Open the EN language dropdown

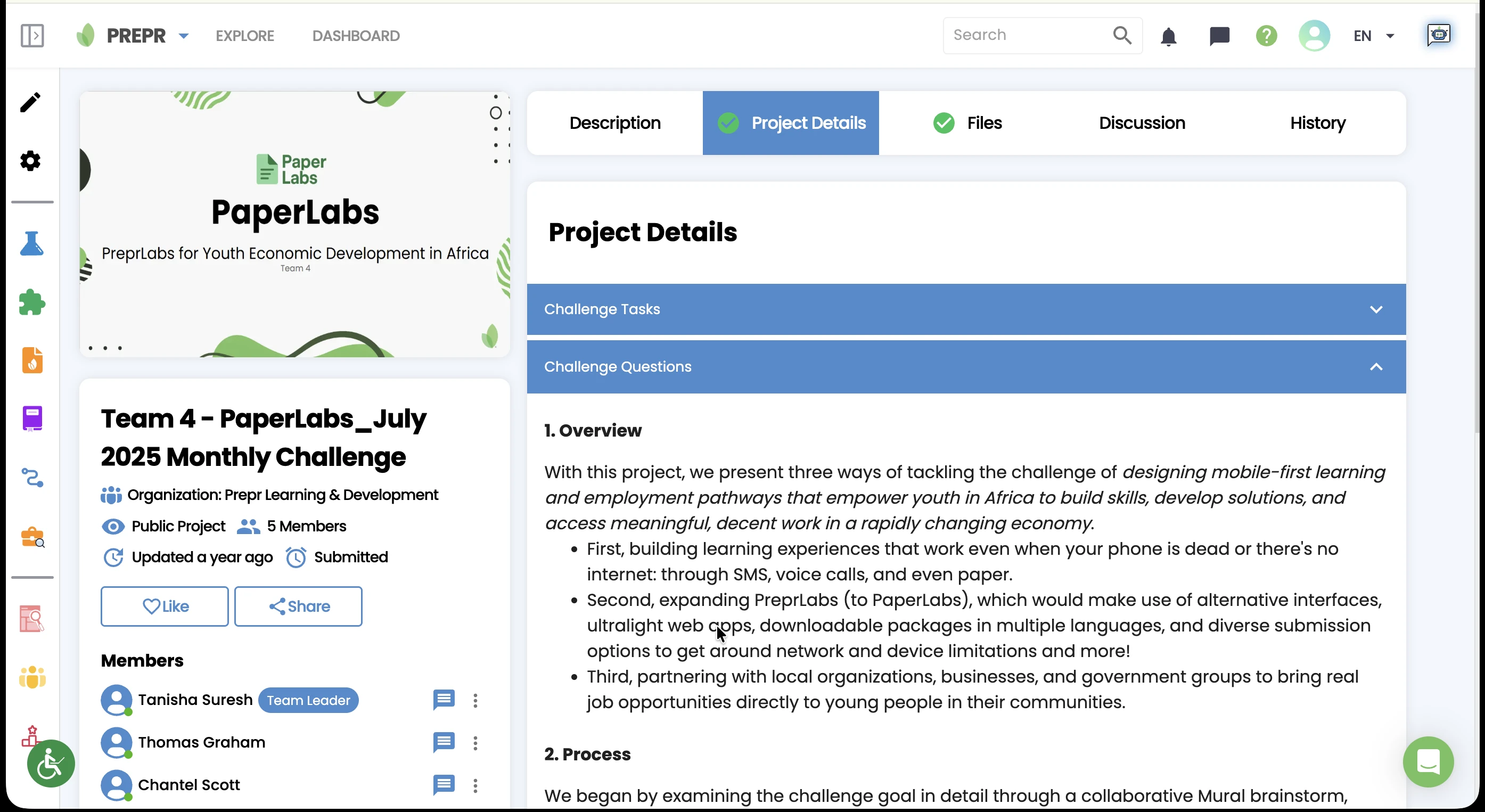[1374, 36]
